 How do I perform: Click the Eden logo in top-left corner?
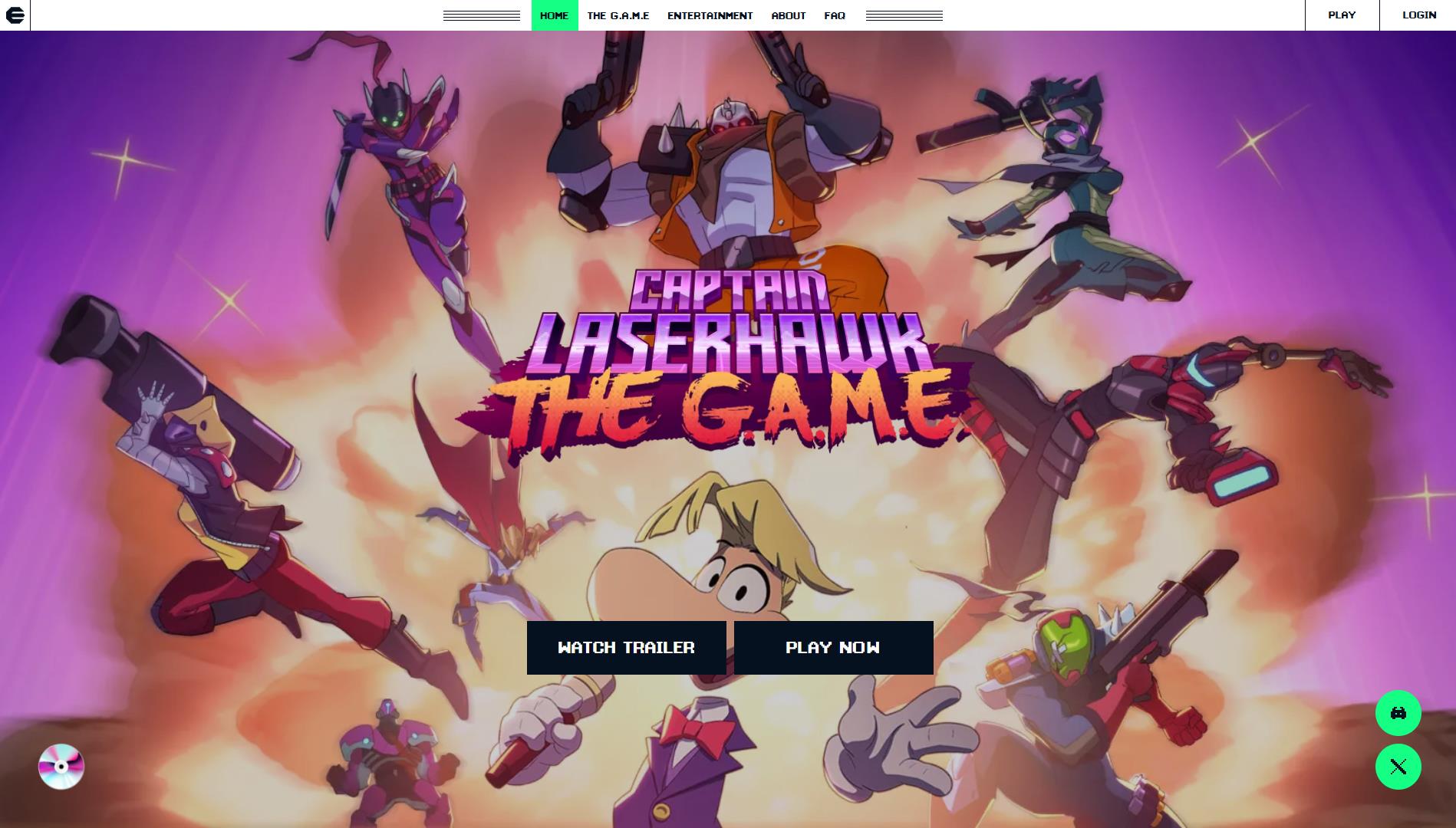15,15
